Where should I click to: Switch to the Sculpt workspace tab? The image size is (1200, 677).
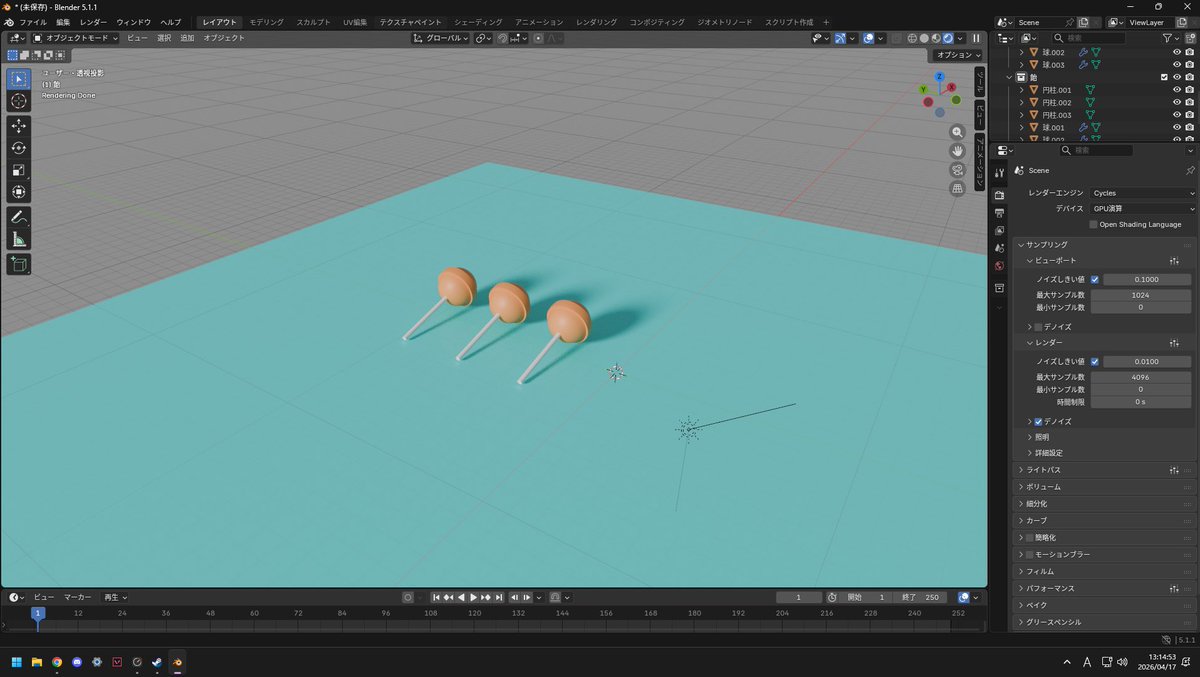(313, 22)
